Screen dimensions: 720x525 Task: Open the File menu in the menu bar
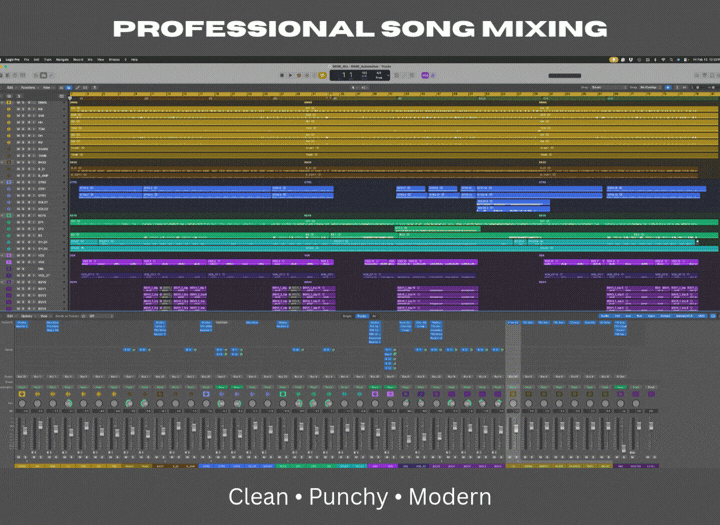[x=26, y=60]
